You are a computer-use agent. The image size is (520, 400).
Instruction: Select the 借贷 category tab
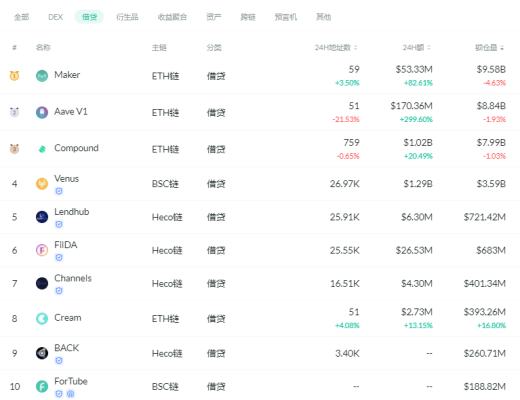point(89,17)
